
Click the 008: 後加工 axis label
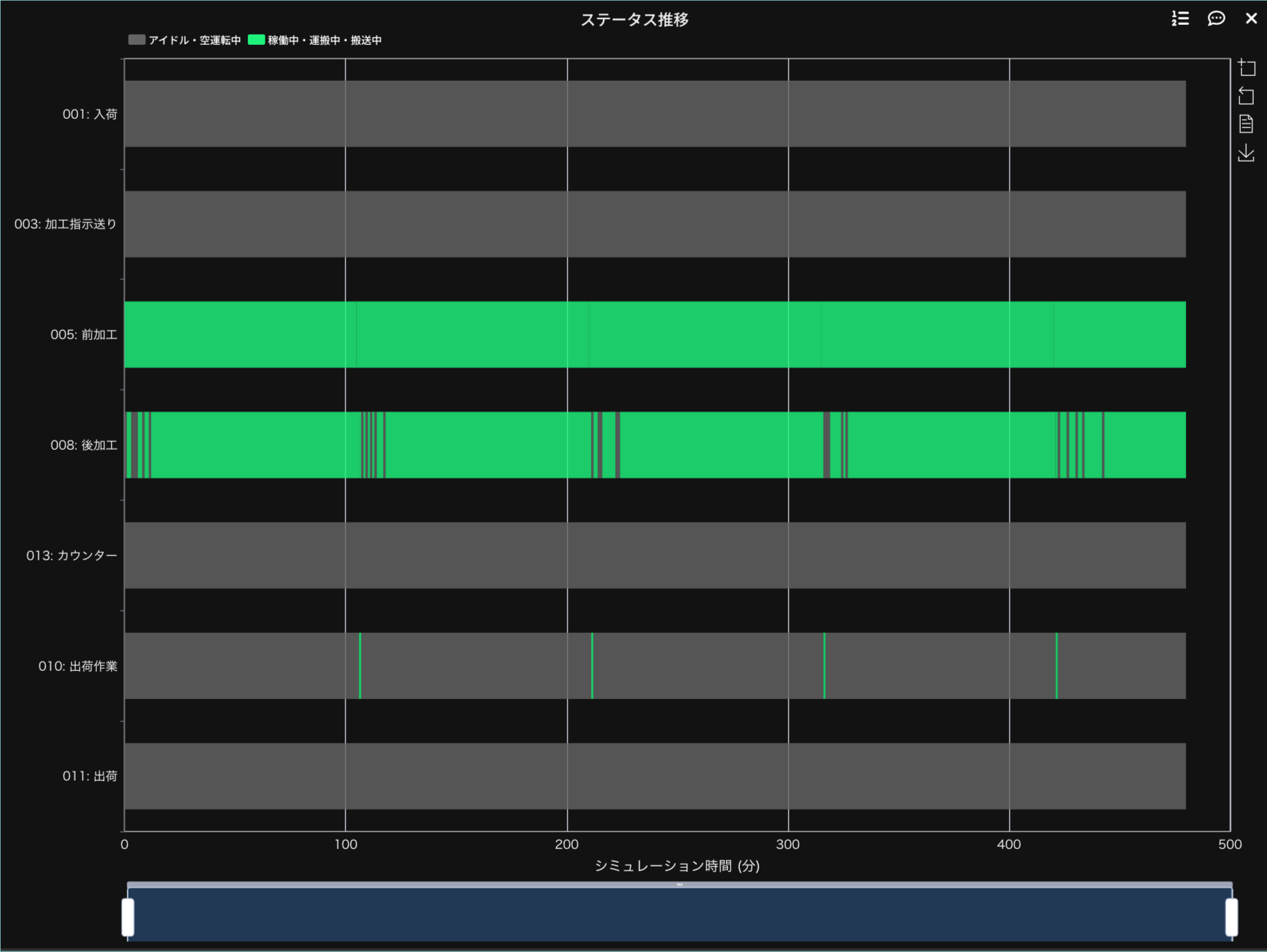84,445
